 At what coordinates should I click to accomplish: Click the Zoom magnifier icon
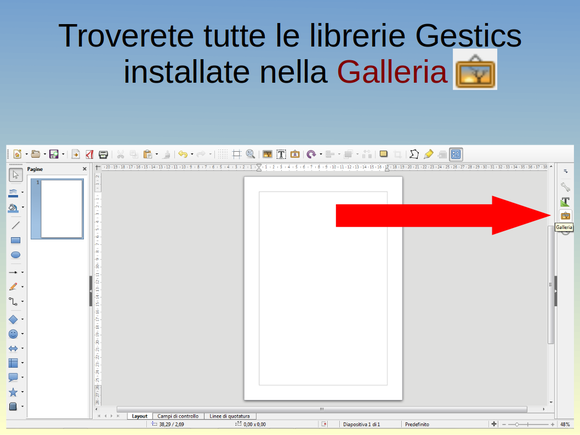coord(250,154)
